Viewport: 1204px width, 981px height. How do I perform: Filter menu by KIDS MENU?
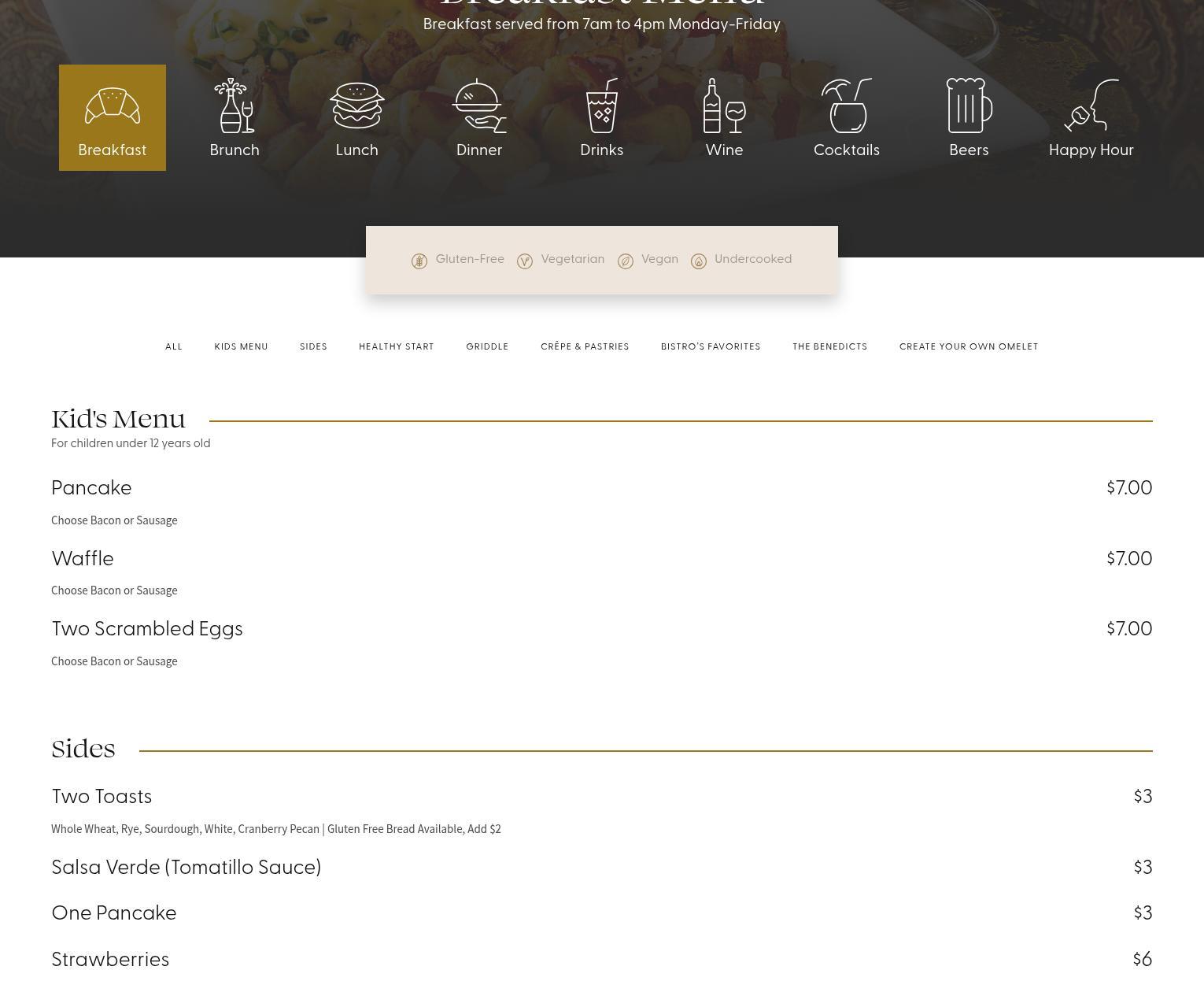pyautogui.click(x=242, y=346)
